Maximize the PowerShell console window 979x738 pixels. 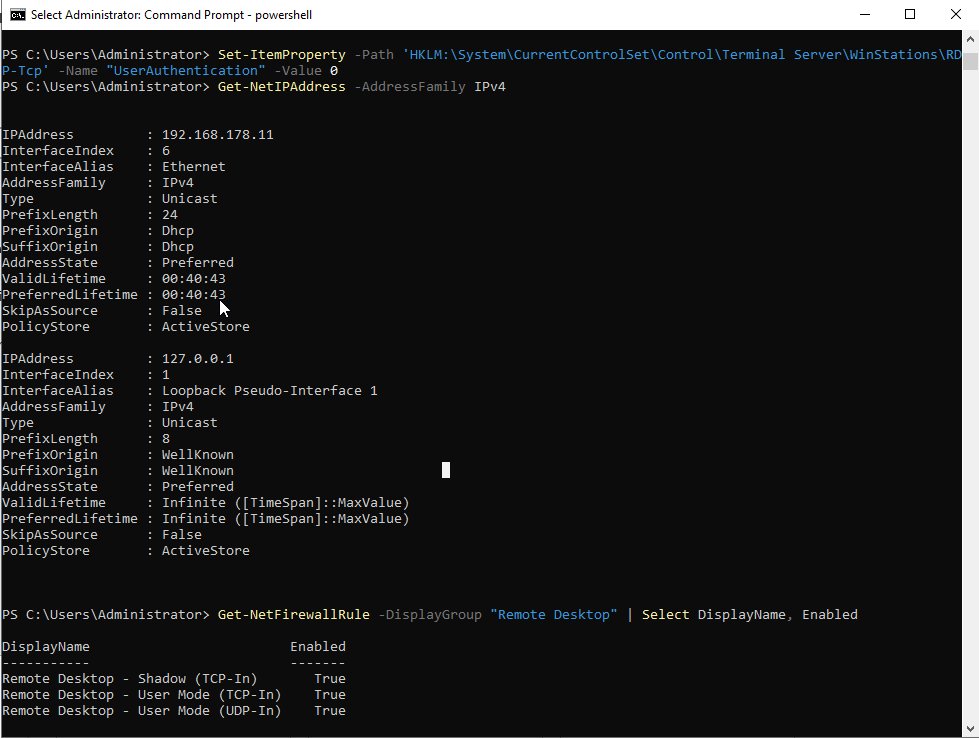click(910, 14)
